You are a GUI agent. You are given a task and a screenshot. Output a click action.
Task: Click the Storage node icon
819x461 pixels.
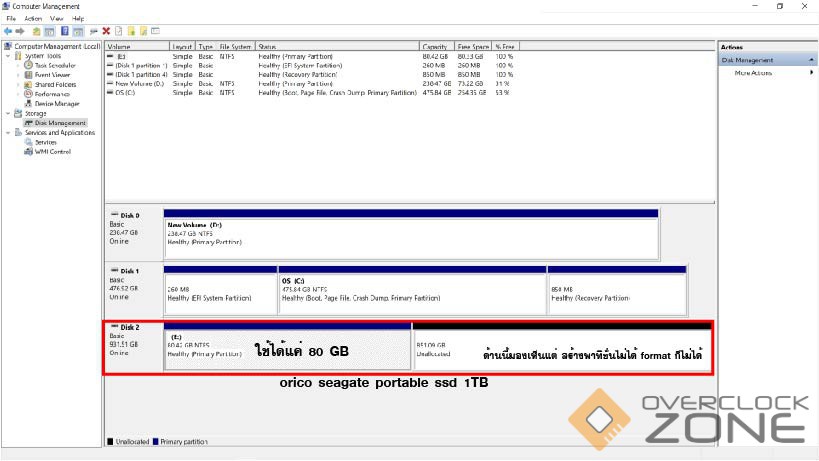(x=18, y=113)
